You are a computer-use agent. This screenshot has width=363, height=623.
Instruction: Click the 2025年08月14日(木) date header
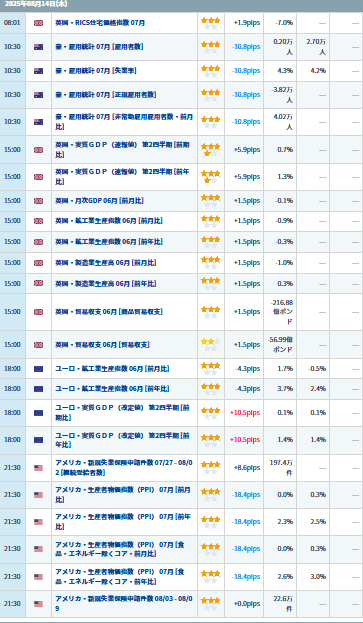36,4
